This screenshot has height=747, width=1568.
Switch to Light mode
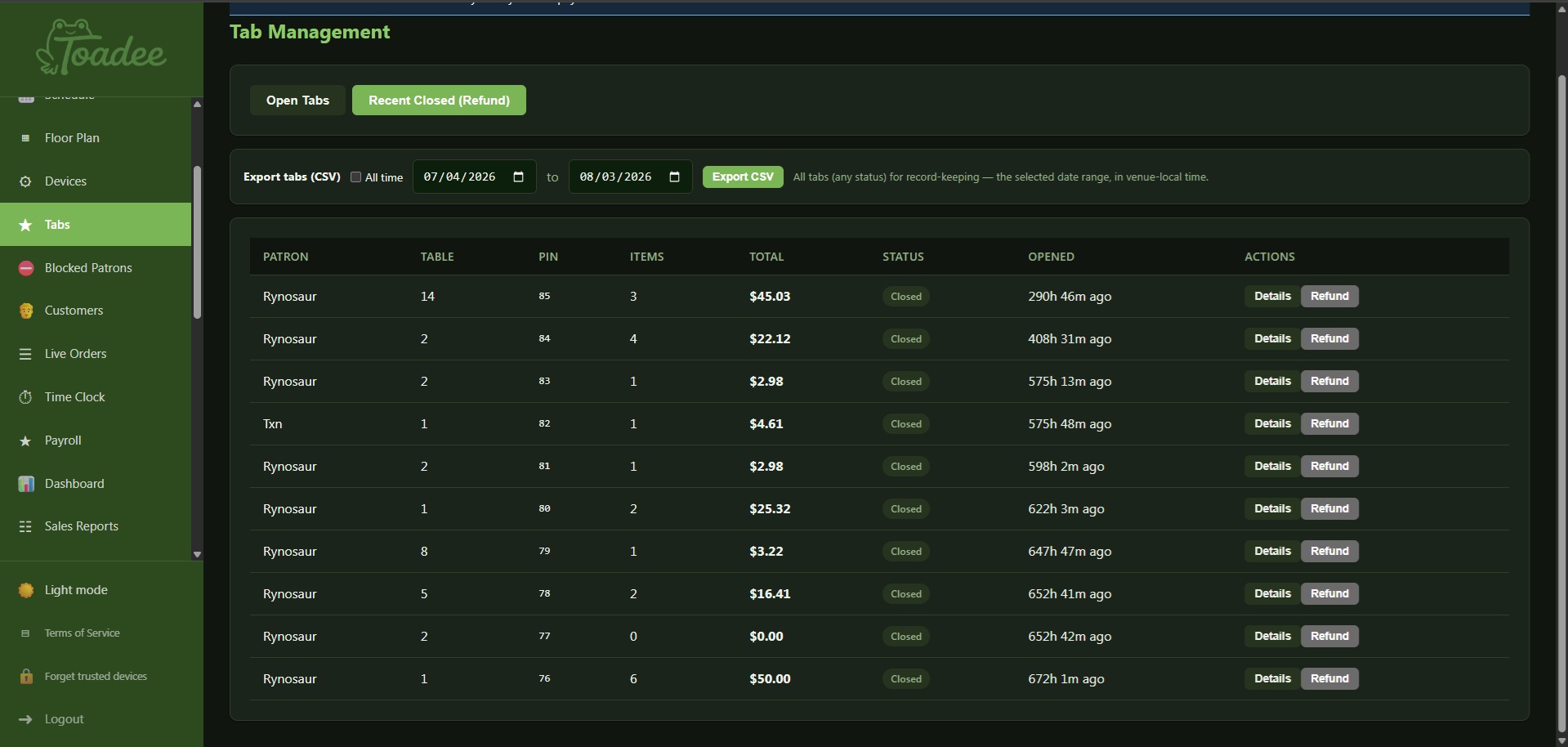pyautogui.click(x=101, y=590)
